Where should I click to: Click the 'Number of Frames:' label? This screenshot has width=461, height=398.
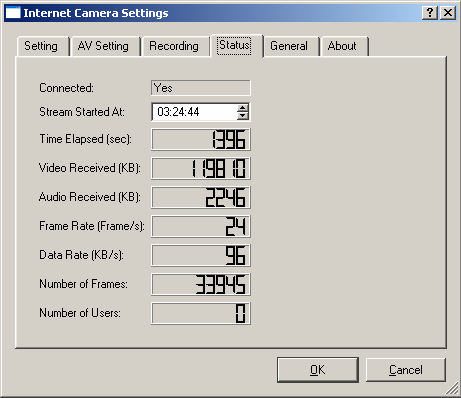[x=83, y=284]
